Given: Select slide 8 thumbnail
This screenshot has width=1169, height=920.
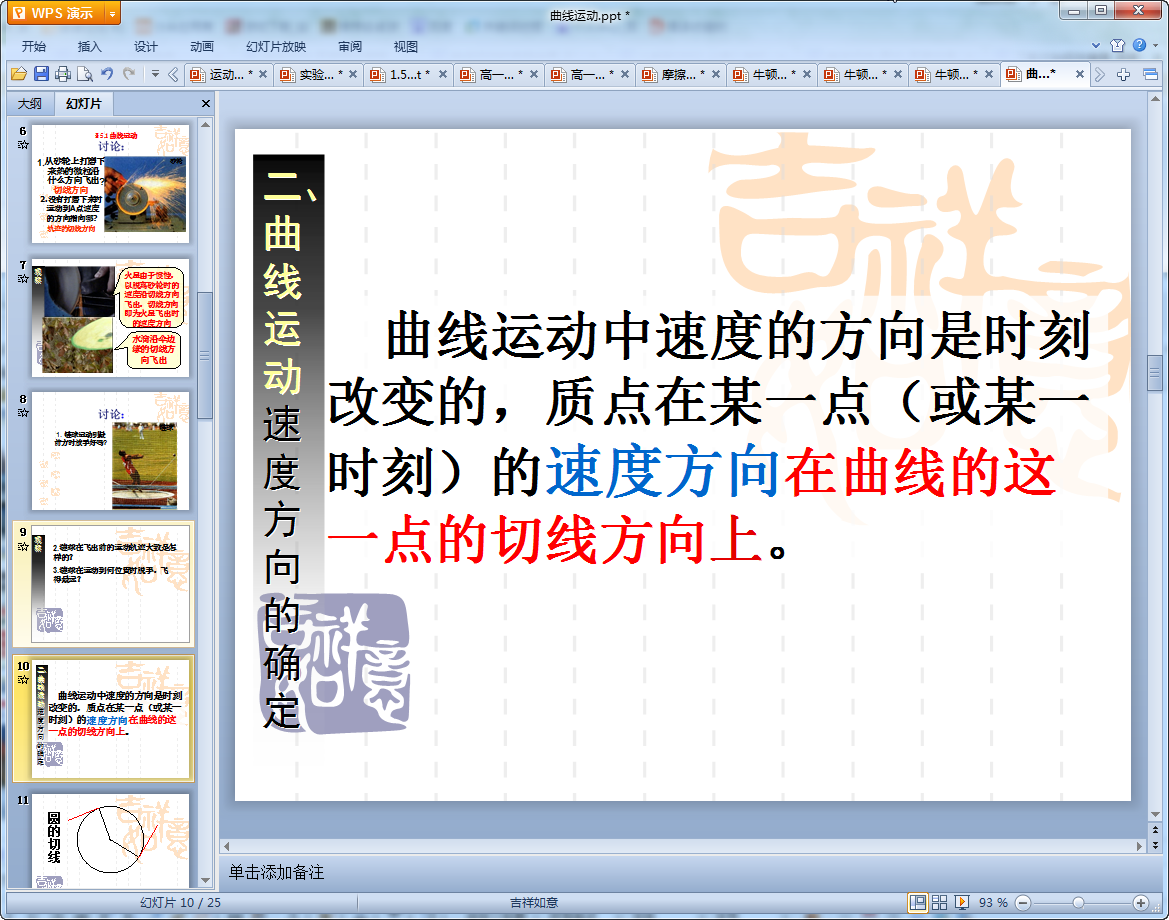Looking at the screenshot, I should [x=110, y=451].
